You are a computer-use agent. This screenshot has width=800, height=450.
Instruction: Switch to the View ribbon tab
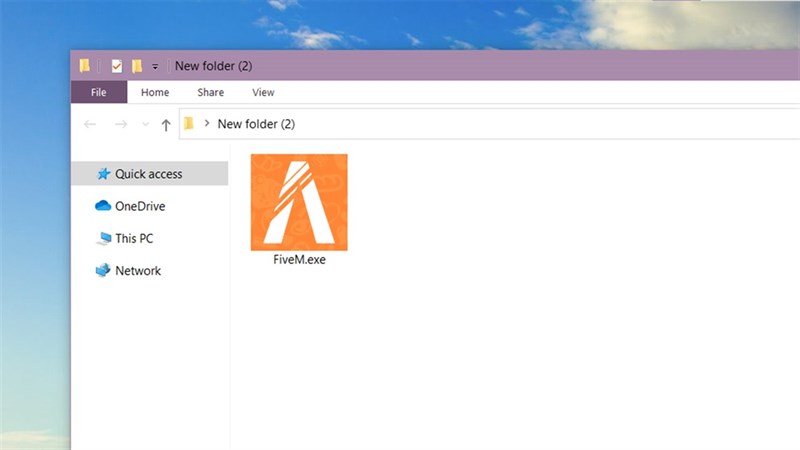click(x=263, y=92)
